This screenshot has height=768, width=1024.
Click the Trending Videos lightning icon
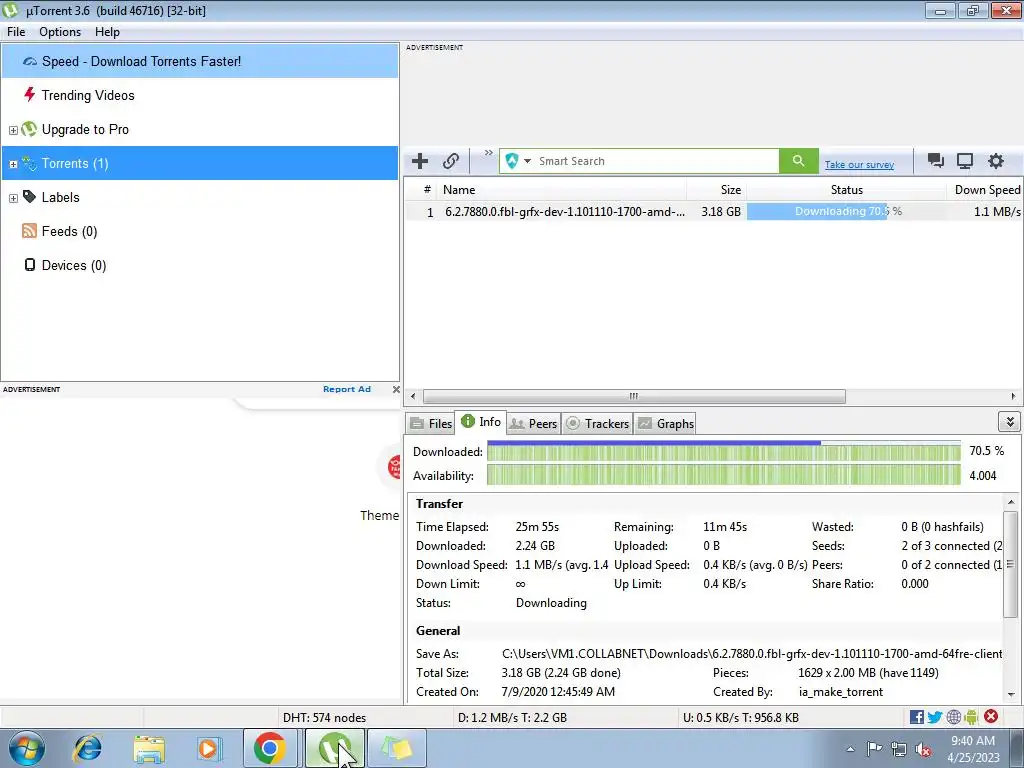pos(29,95)
